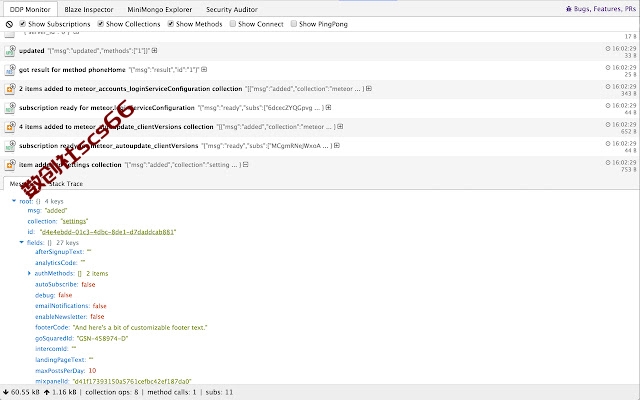Screen dimensions: 640x400
Task: Click the analyticsCode key
Action: pyautogui.click(x=56, y=263)
